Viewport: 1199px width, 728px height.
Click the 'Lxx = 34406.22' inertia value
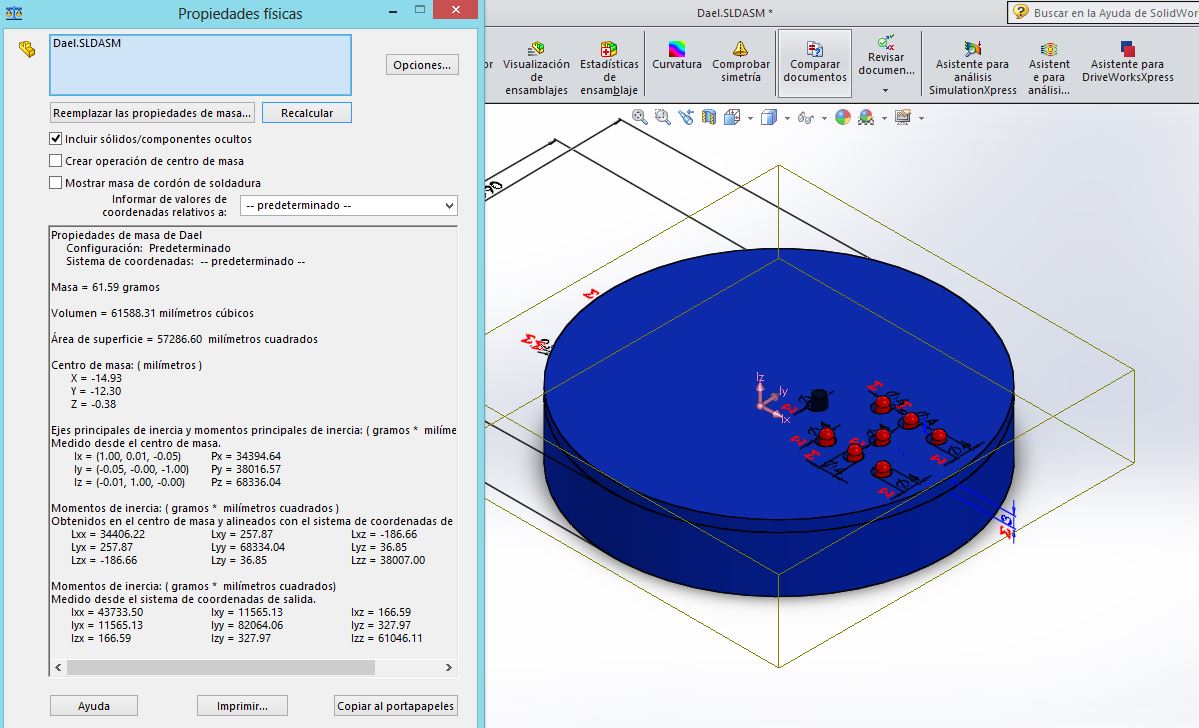[x=108, y=534]
